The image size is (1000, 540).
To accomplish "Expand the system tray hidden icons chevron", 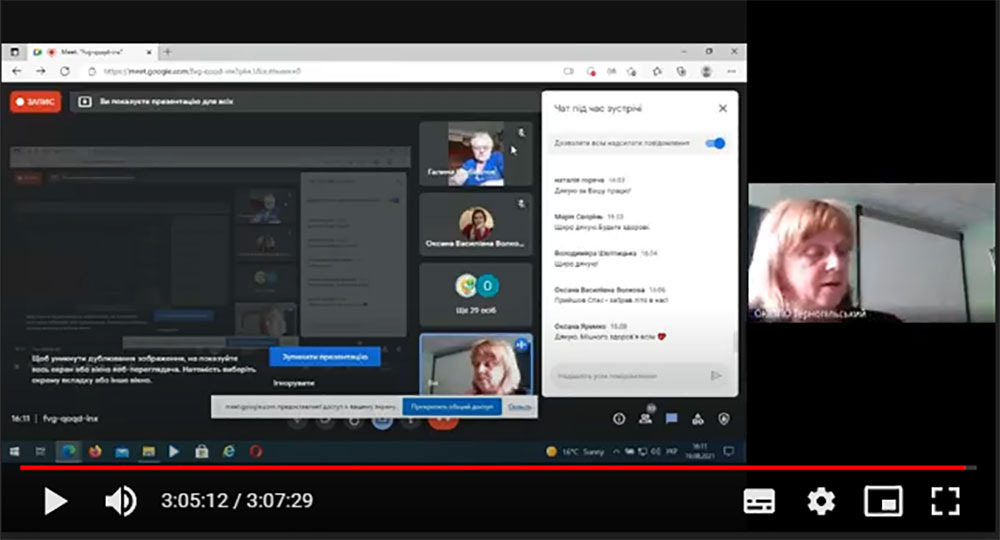I will tap(616, 451).
